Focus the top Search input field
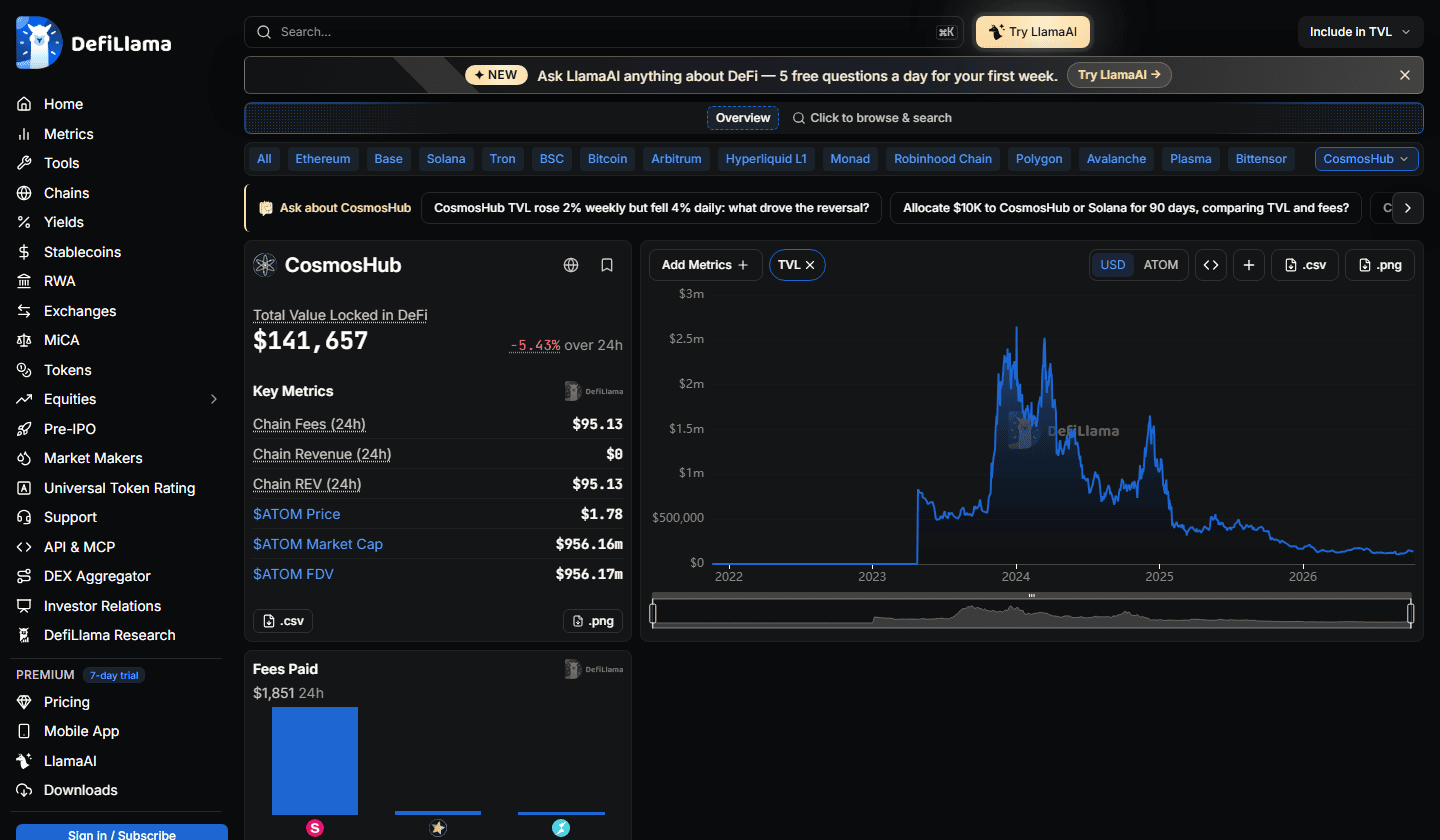The height and width of the screenshot is (840, 1440). tap(604, 32)
